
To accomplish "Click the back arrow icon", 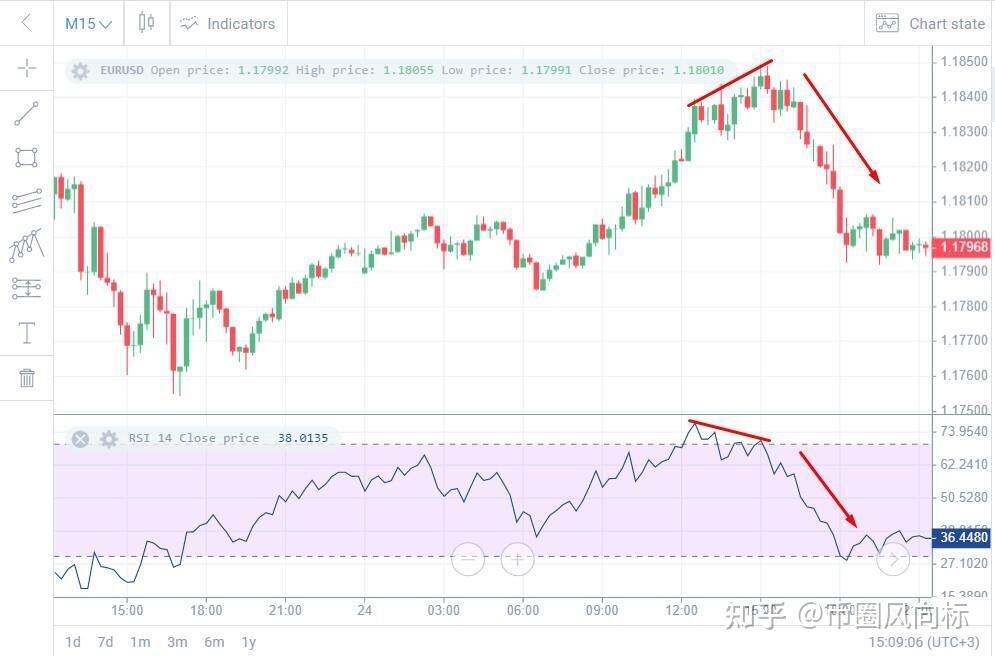I will tap(26, 23).
